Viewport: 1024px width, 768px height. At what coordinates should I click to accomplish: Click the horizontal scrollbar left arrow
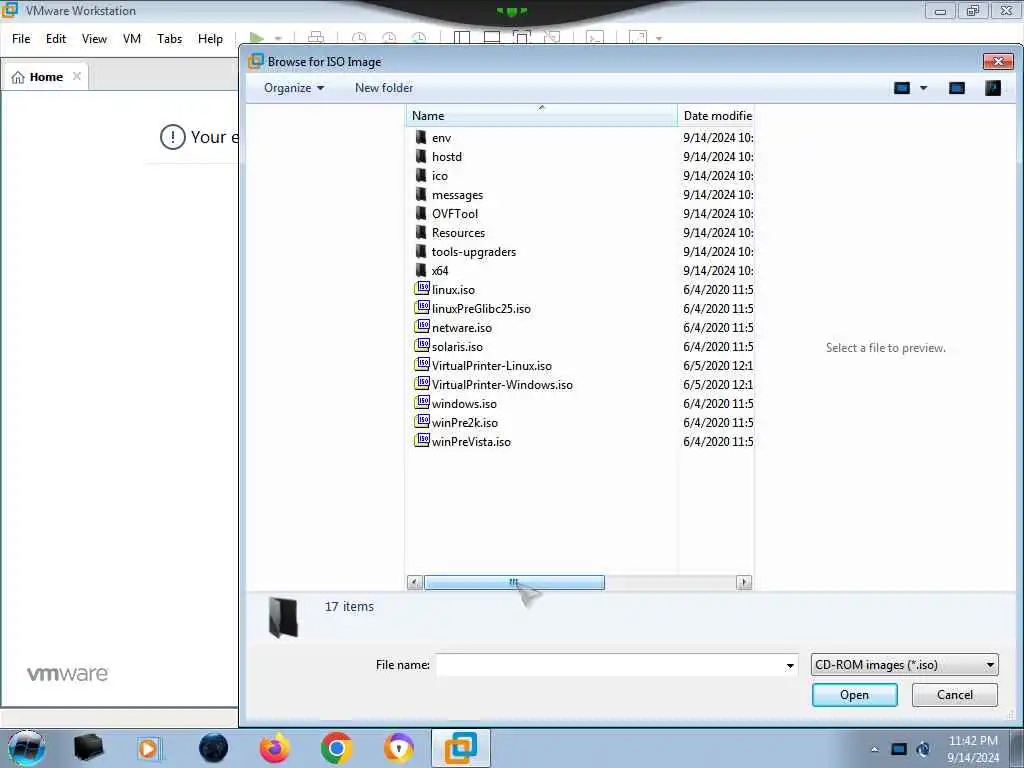415,582
